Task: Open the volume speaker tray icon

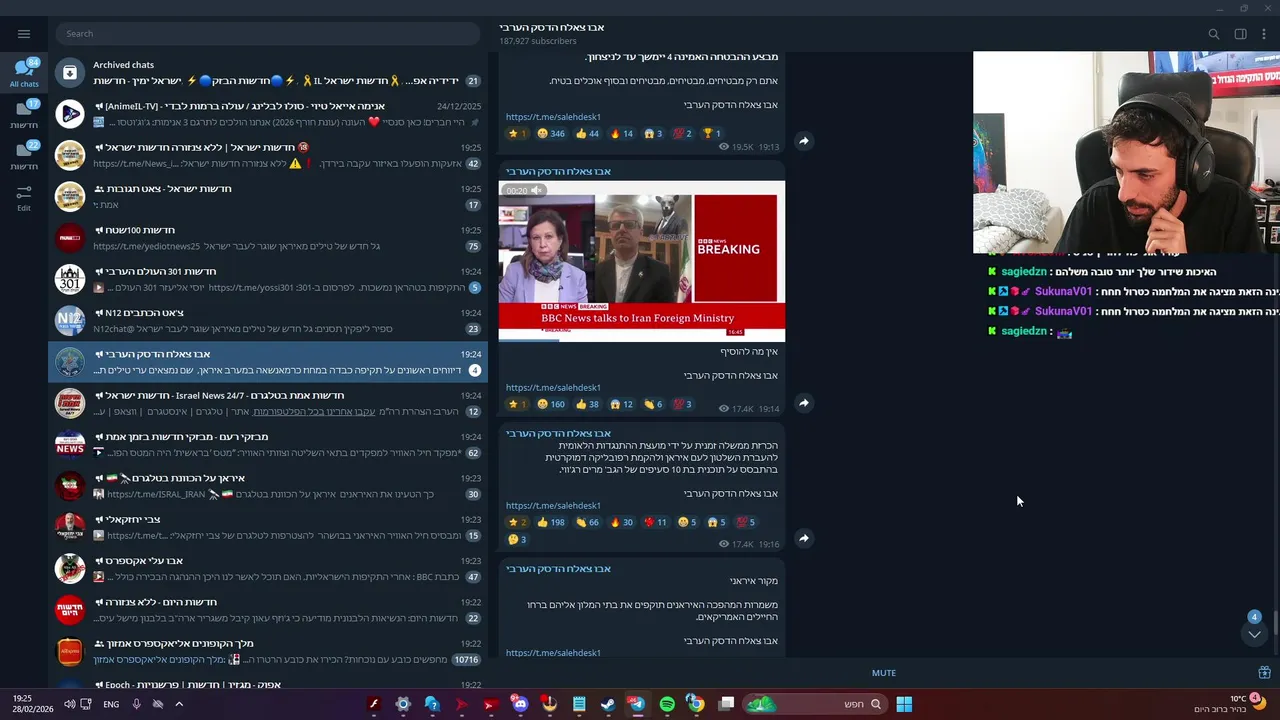Action: (70, 704)
